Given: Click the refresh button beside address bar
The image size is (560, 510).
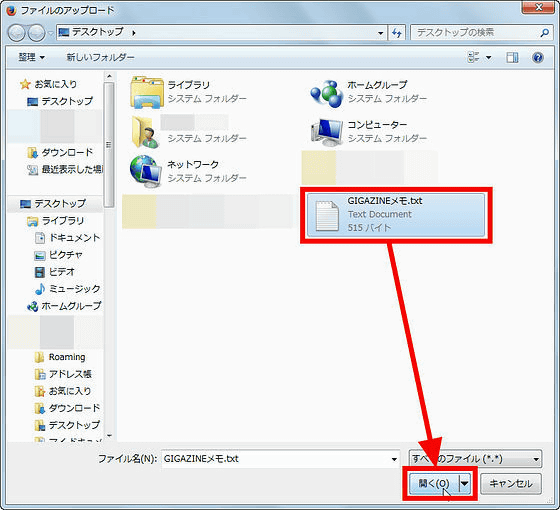Looking at the screenshot, I should [x=397, y=33].
